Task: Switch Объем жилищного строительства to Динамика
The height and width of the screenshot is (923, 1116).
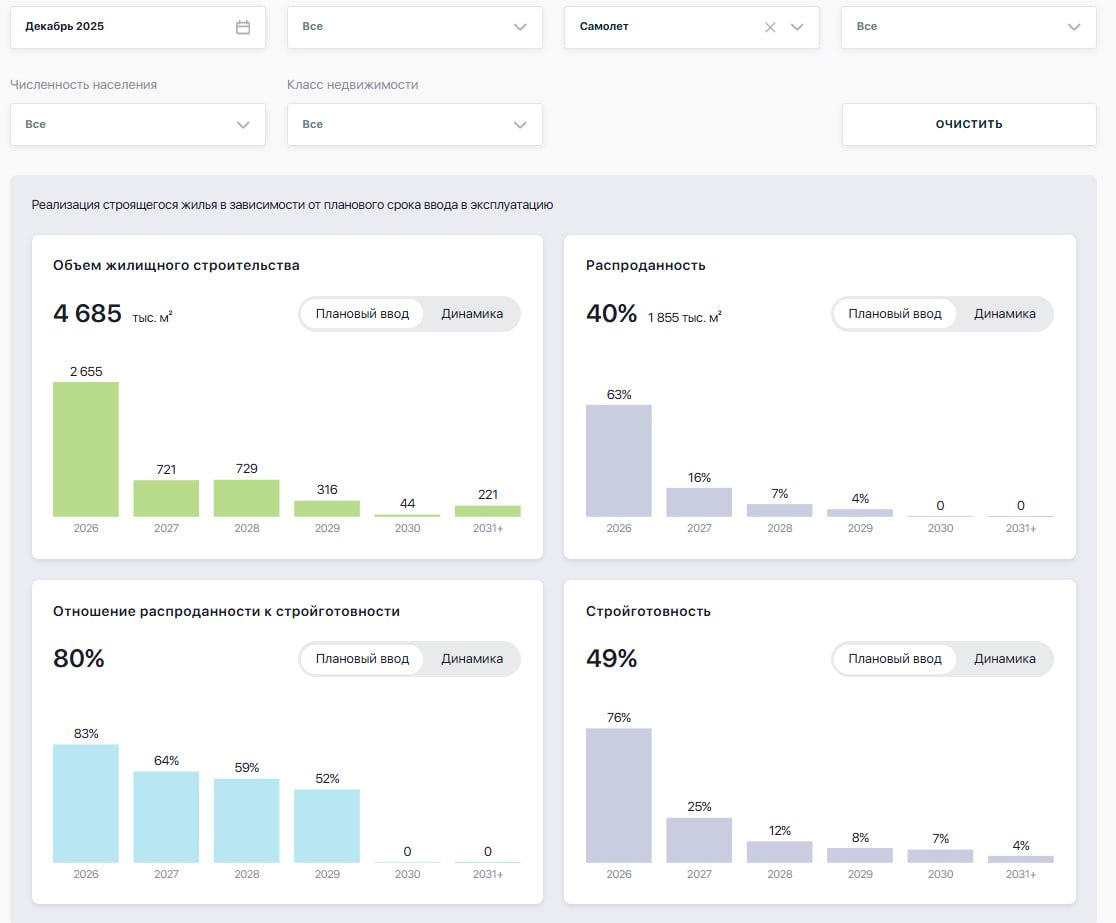Action: click(472, 314)
